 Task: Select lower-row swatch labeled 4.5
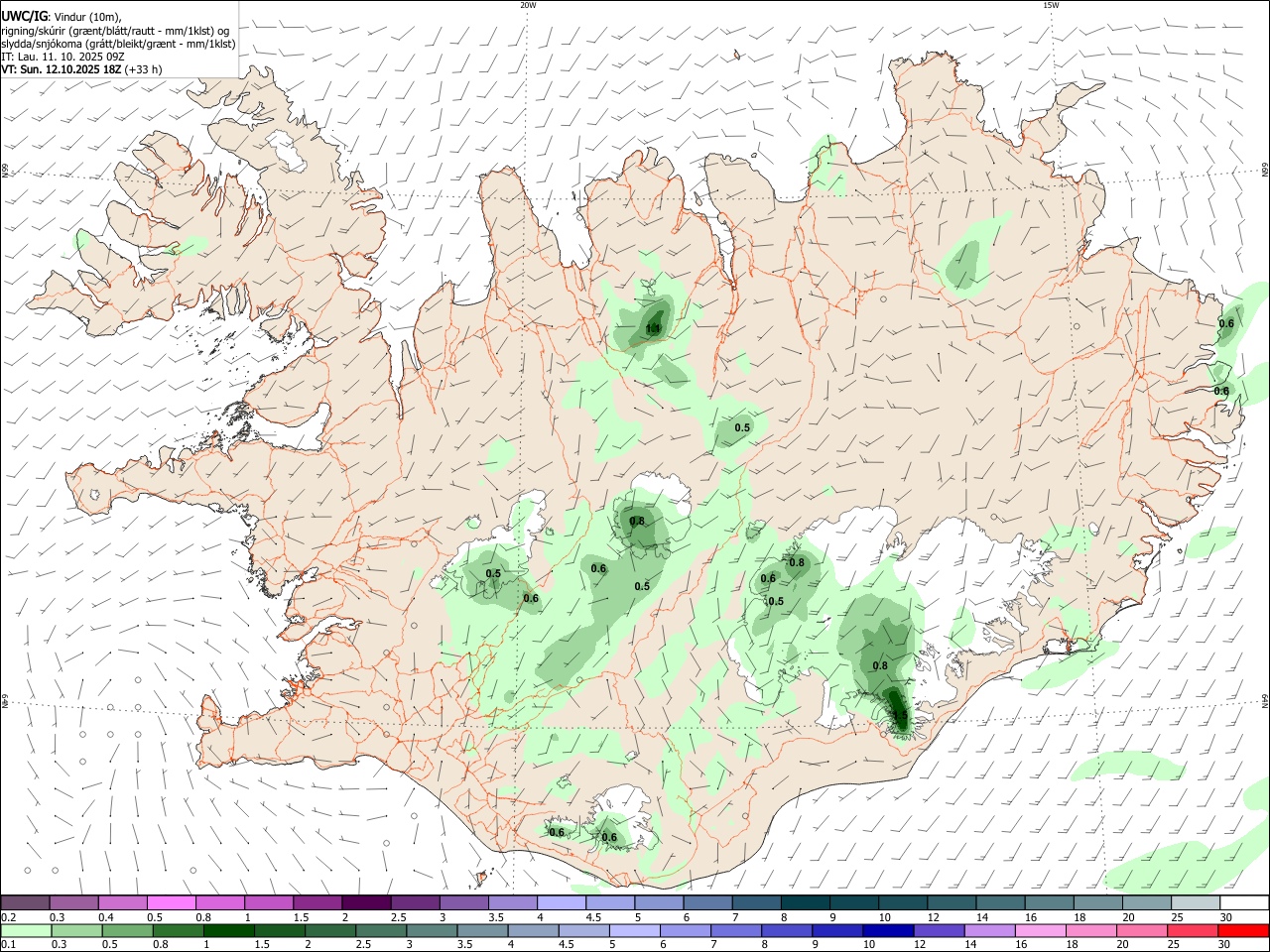583,930
